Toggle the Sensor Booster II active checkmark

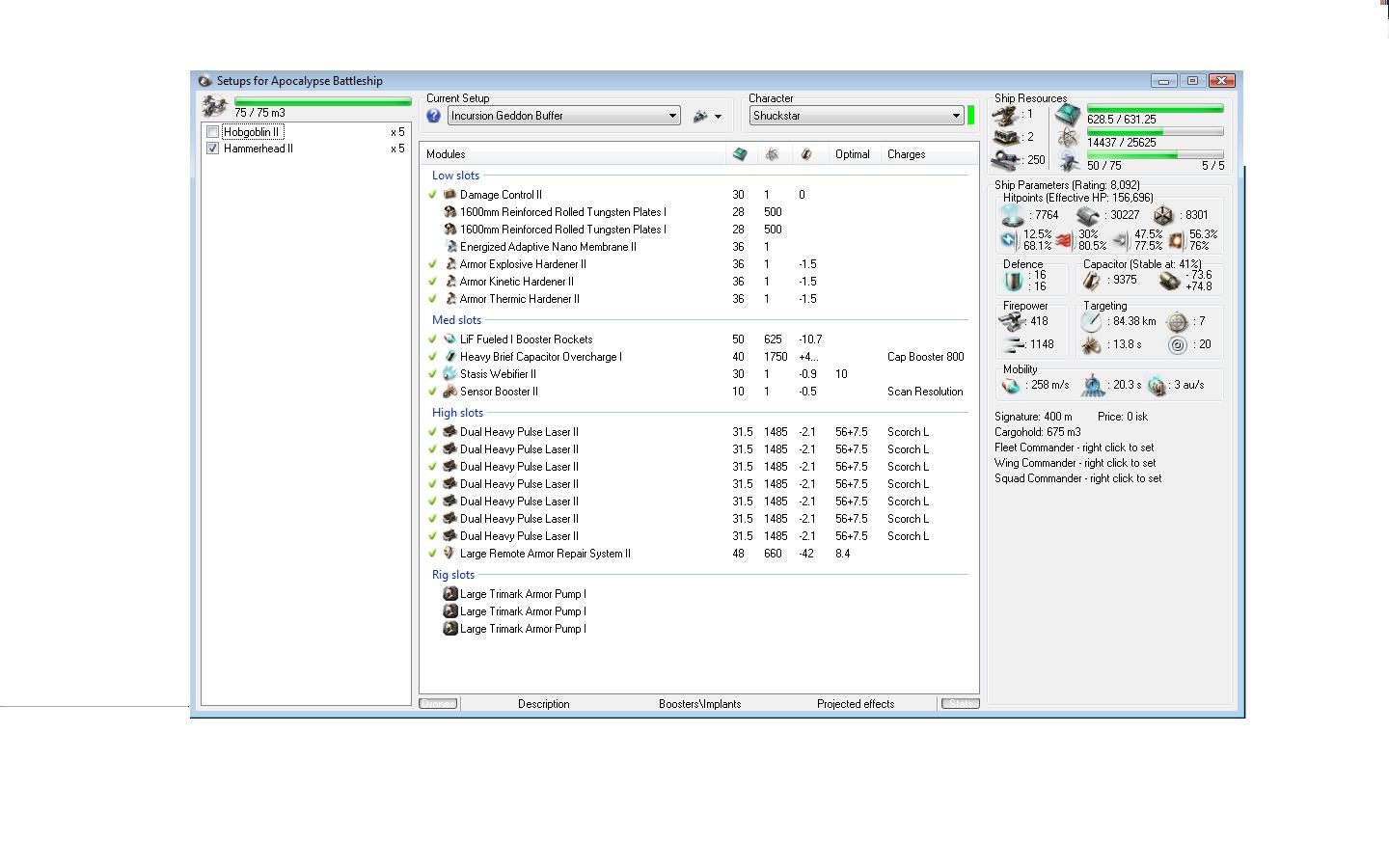pyautogui.click(x=433, y=392)
